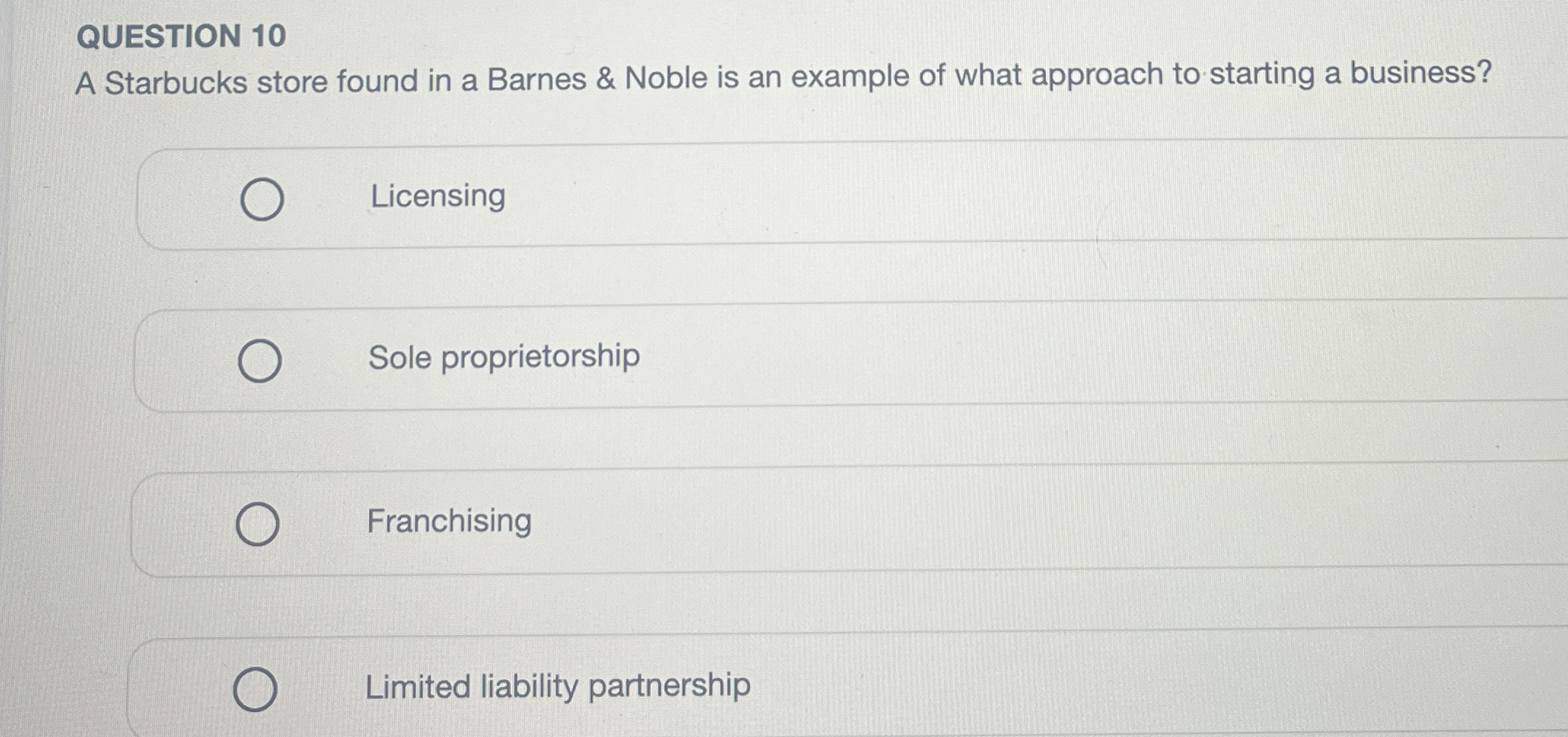Click the Franchising answer text

(x=450, y=520)
